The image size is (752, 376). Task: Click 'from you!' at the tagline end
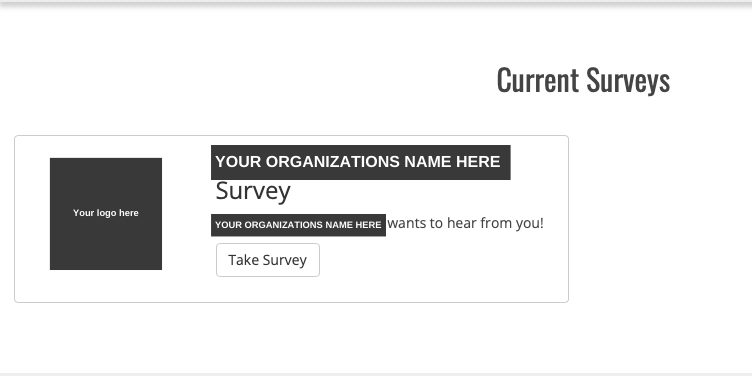(x=512, y=223)
